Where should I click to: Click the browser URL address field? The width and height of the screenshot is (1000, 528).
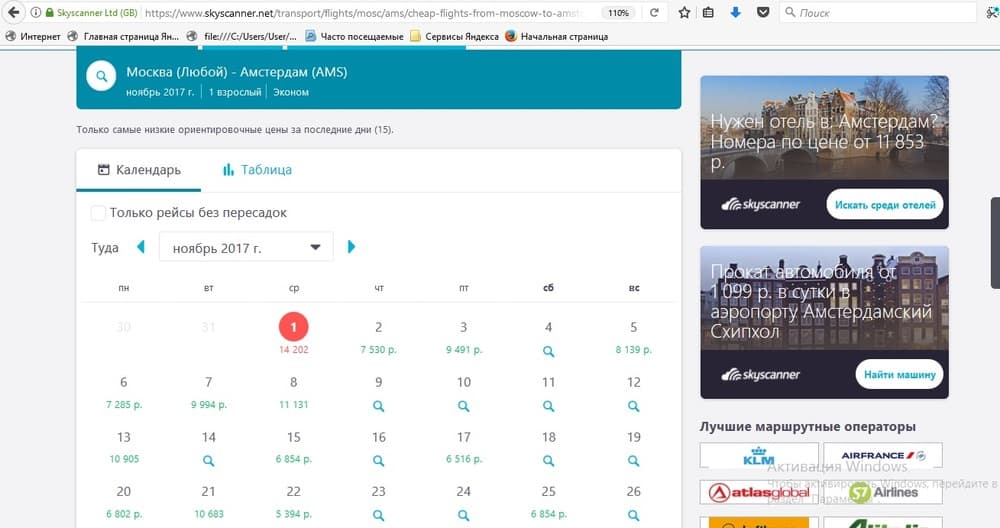(364, 13)
